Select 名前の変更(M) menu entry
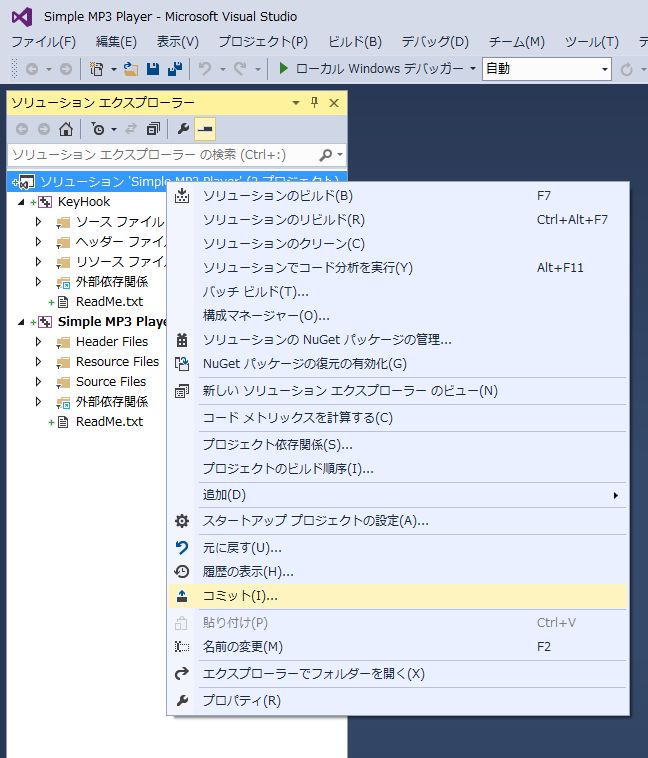648x758 pixels. (398, 647)
